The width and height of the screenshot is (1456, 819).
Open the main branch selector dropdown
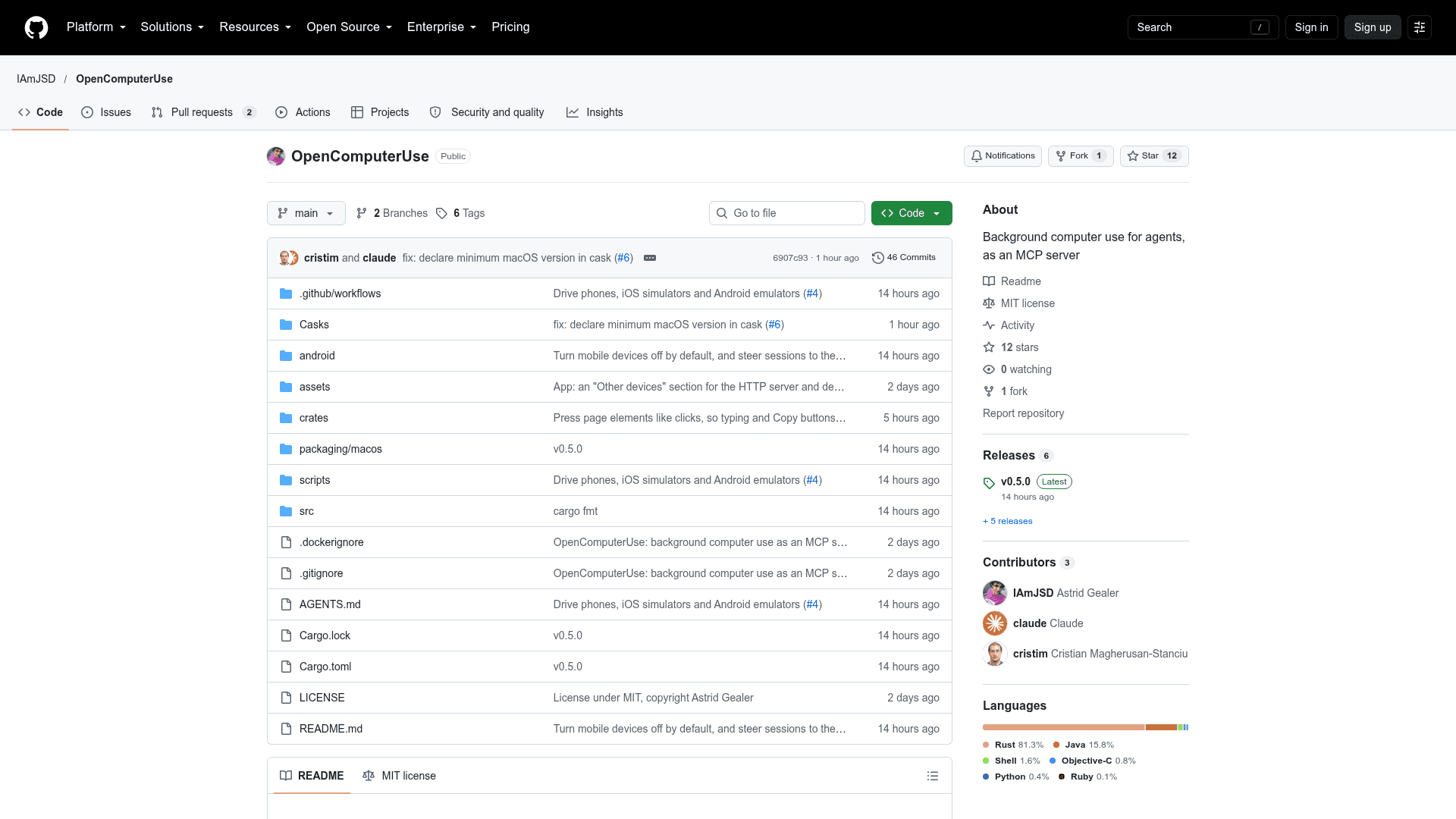(x=306, y=213)
